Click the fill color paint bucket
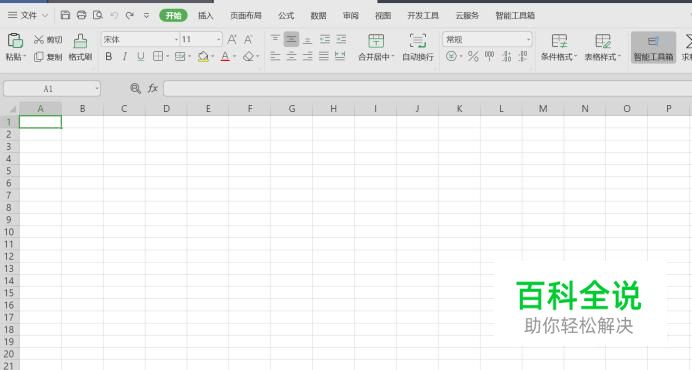Viewport: 692px width, 370px height. pos(203,57)
